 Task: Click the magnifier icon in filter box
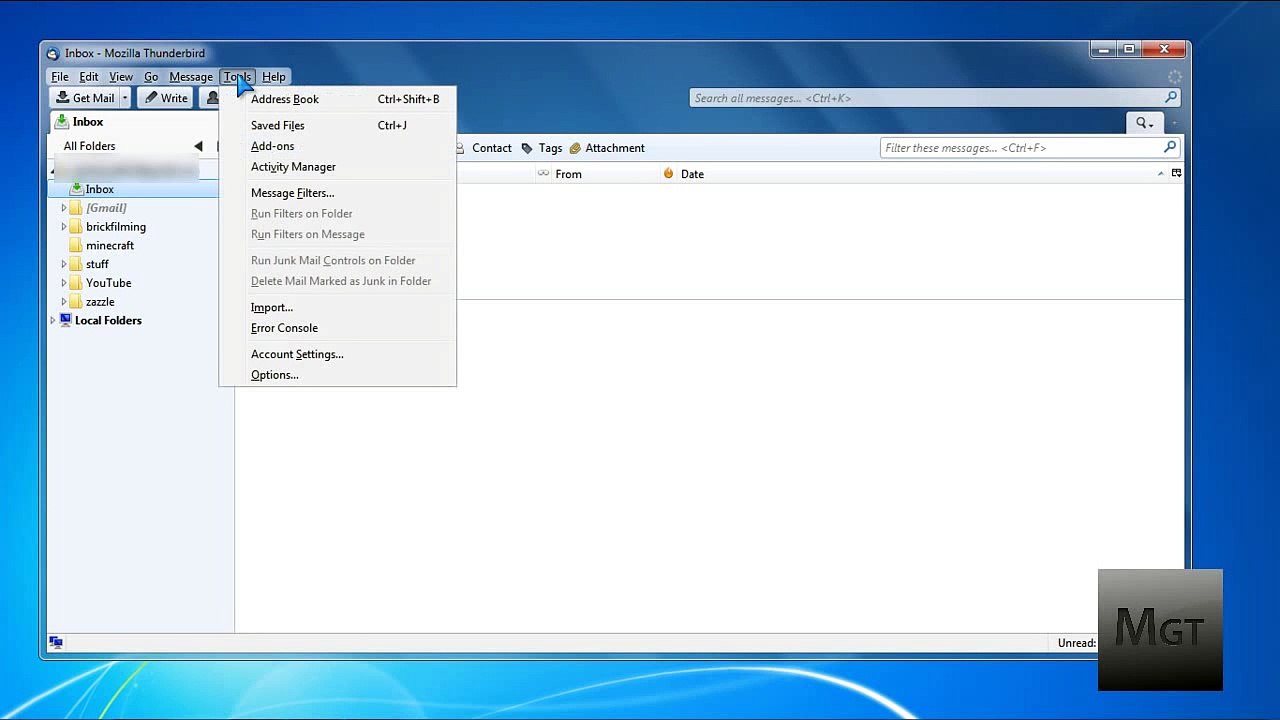[x=1170, y=148]
